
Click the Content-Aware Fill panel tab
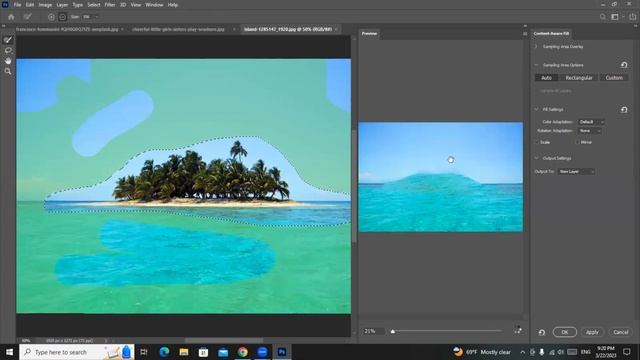coord(551,33)
